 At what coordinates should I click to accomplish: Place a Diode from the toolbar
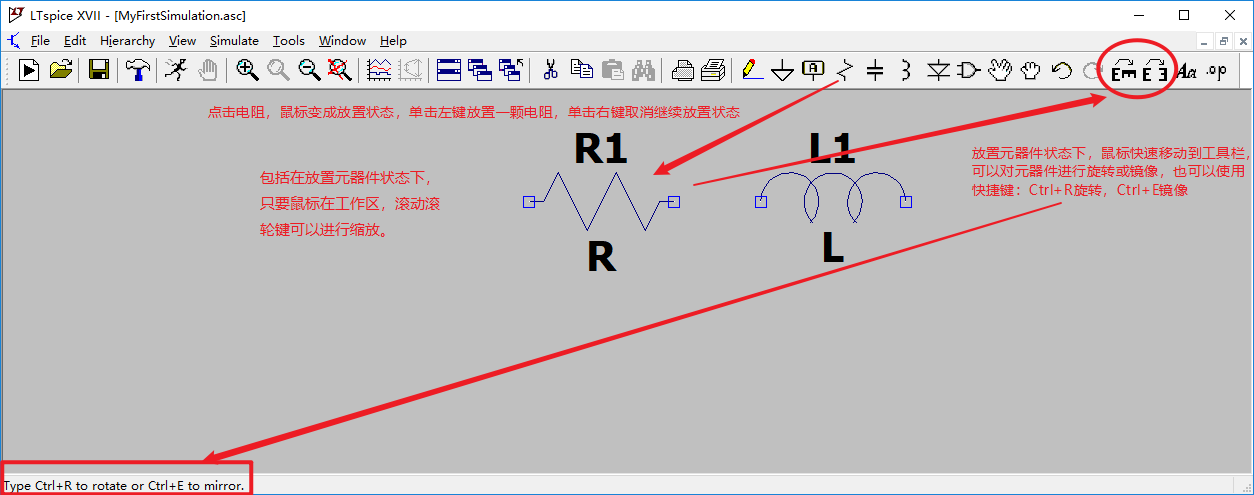click(x=938, y=70)
